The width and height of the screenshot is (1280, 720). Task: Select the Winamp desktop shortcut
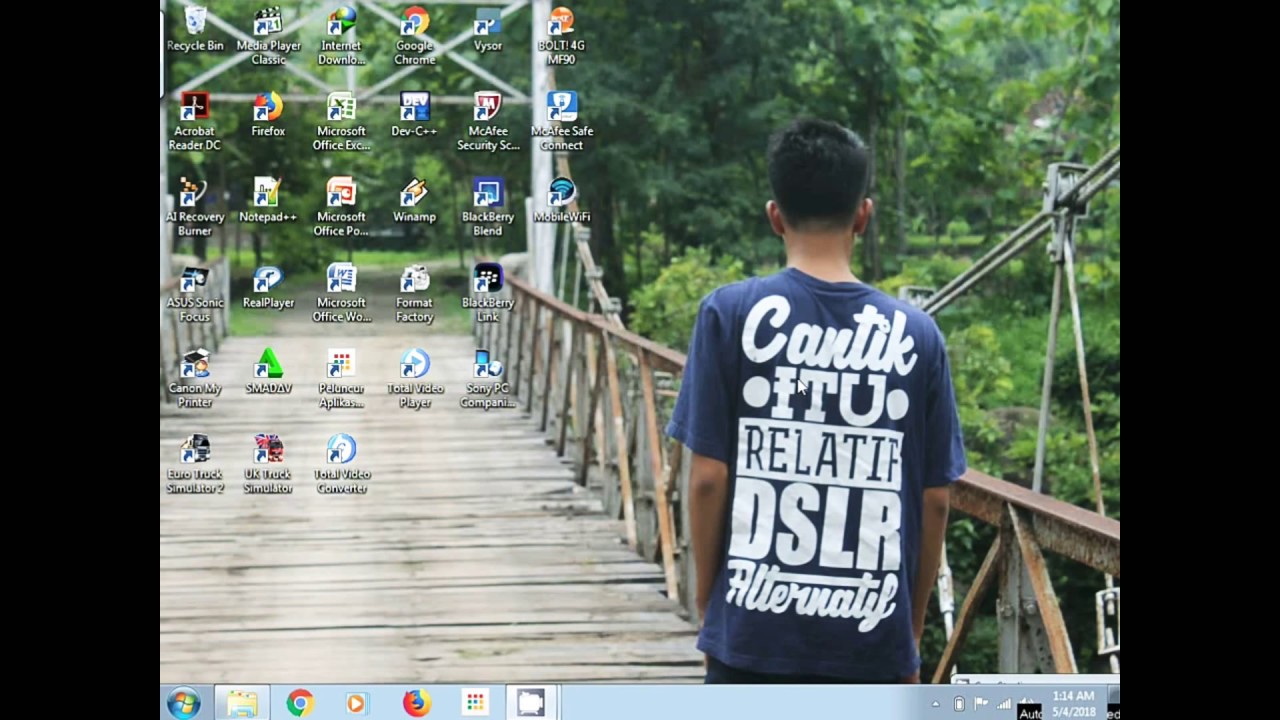point(414,200)
